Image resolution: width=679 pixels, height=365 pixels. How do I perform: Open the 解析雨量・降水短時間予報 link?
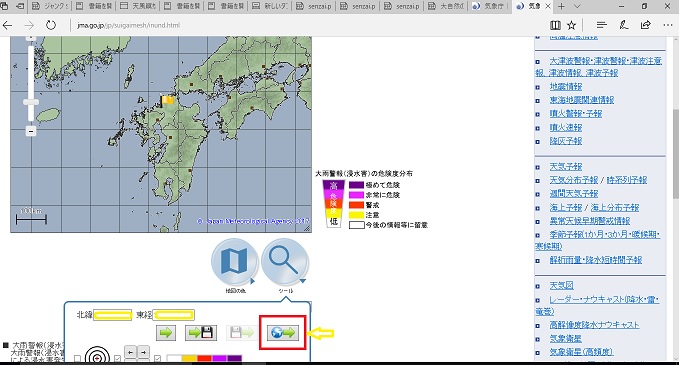coord(596,260)
